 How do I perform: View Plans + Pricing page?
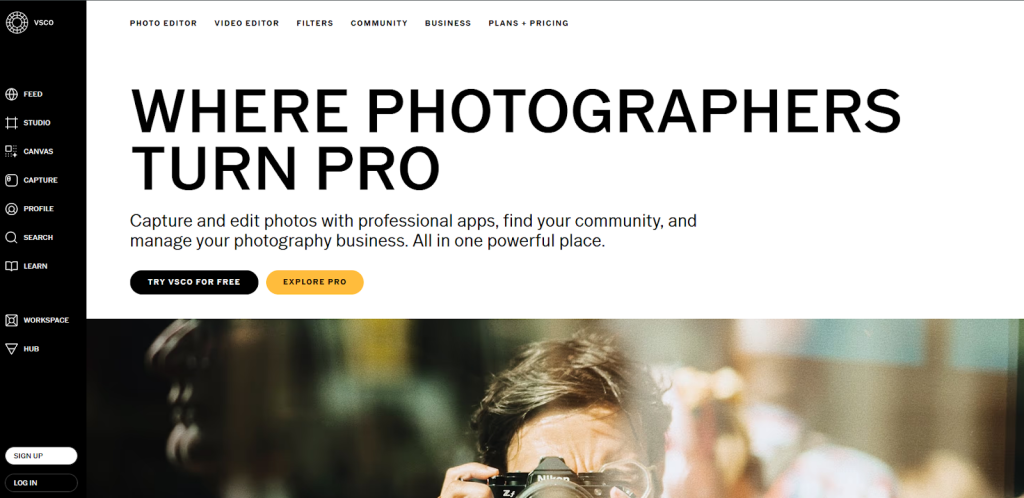pos(528,23)
